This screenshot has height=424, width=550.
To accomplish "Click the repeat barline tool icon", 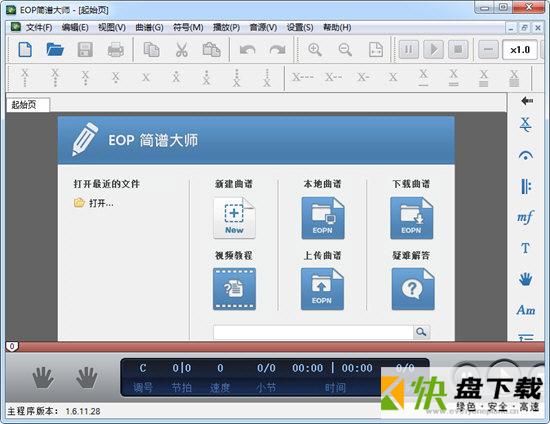I will (525, 186).
